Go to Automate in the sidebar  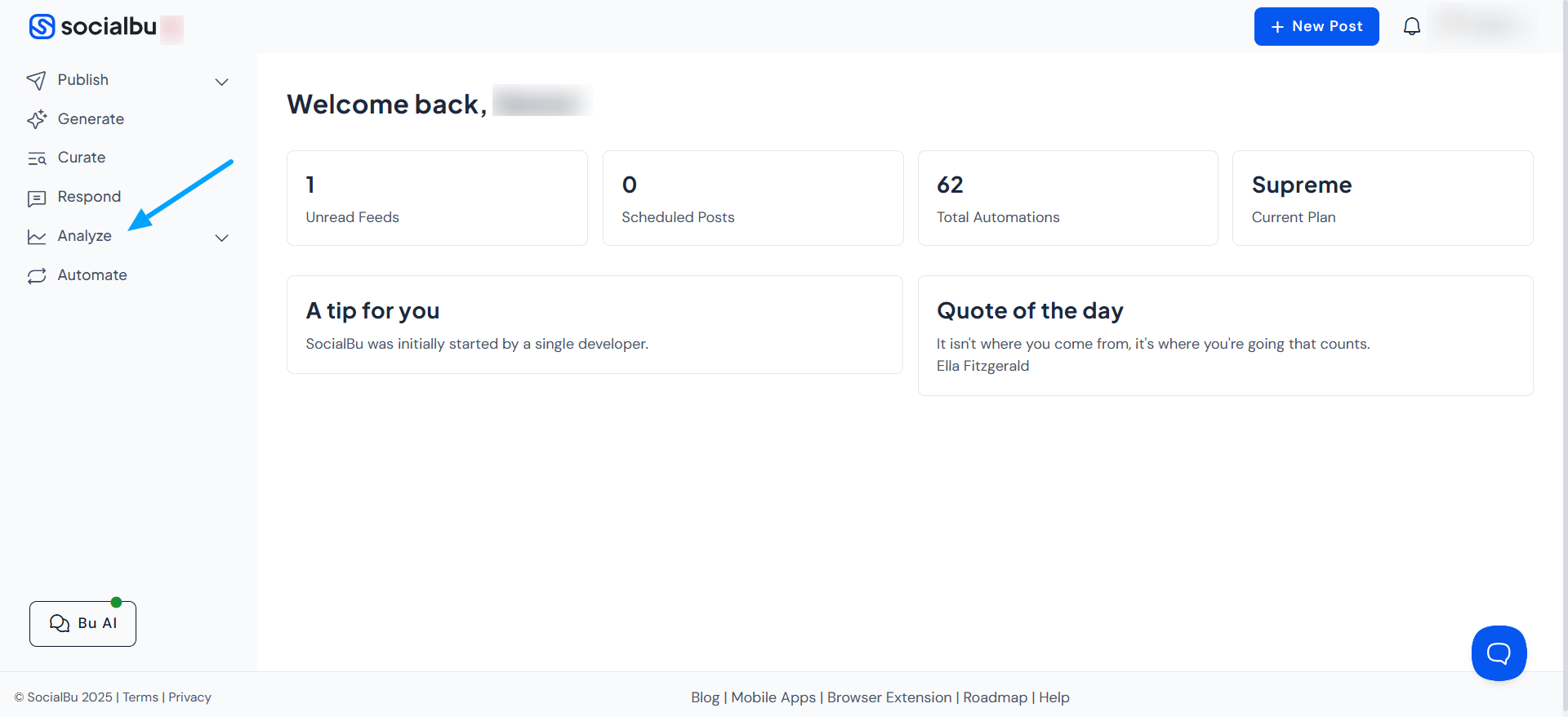92,275
